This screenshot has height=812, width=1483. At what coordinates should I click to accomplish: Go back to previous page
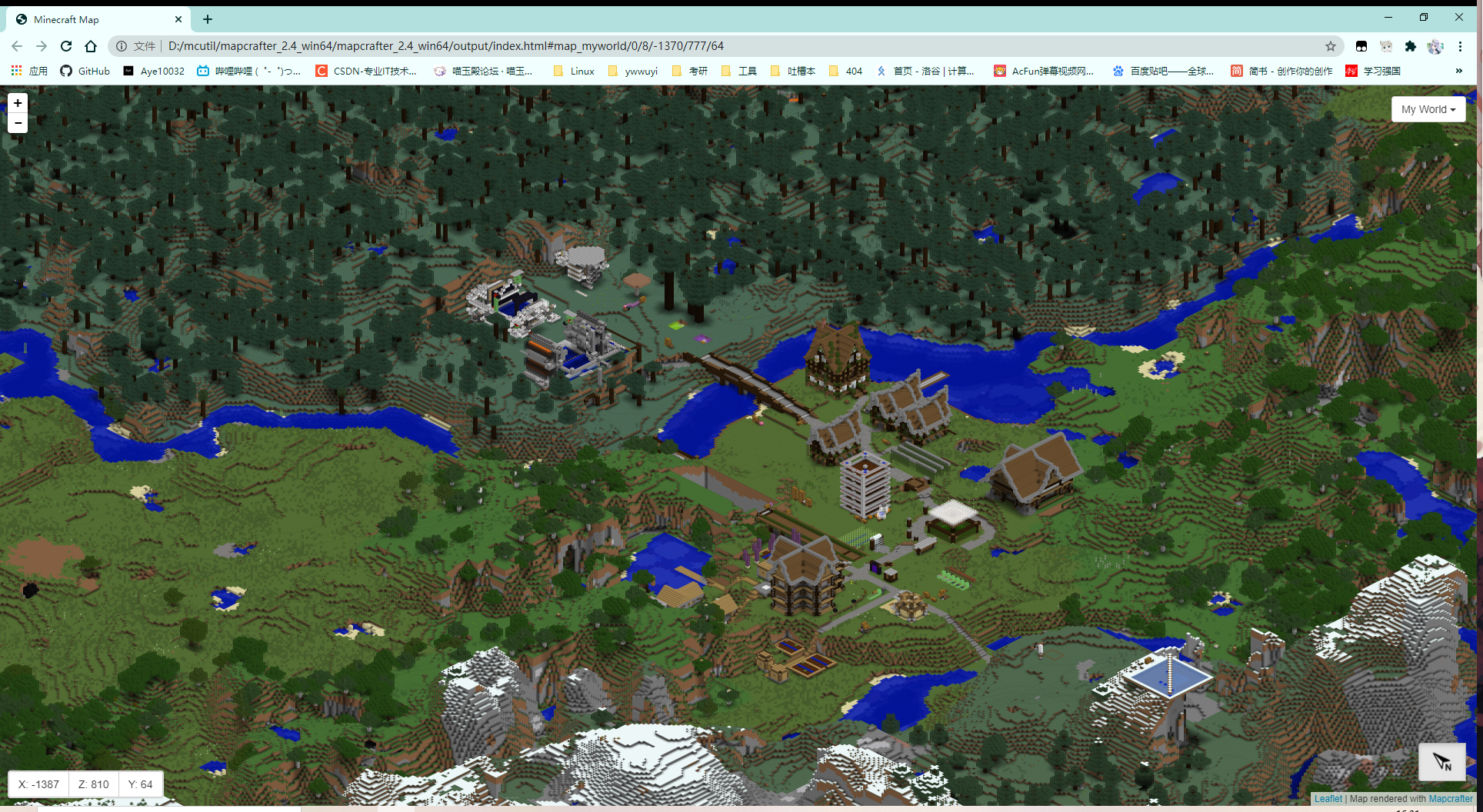17,46
